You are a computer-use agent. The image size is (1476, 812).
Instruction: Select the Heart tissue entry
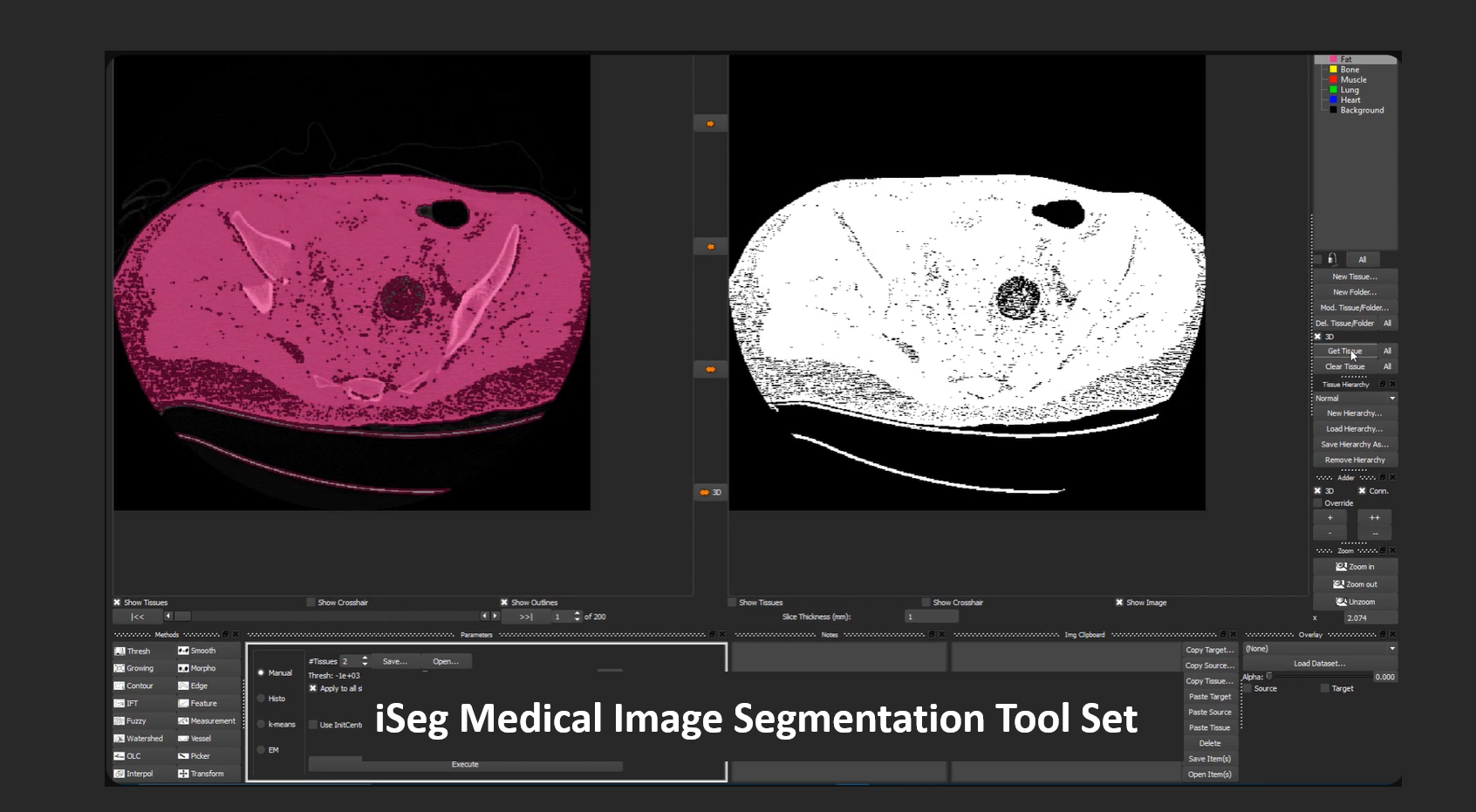1350,100
